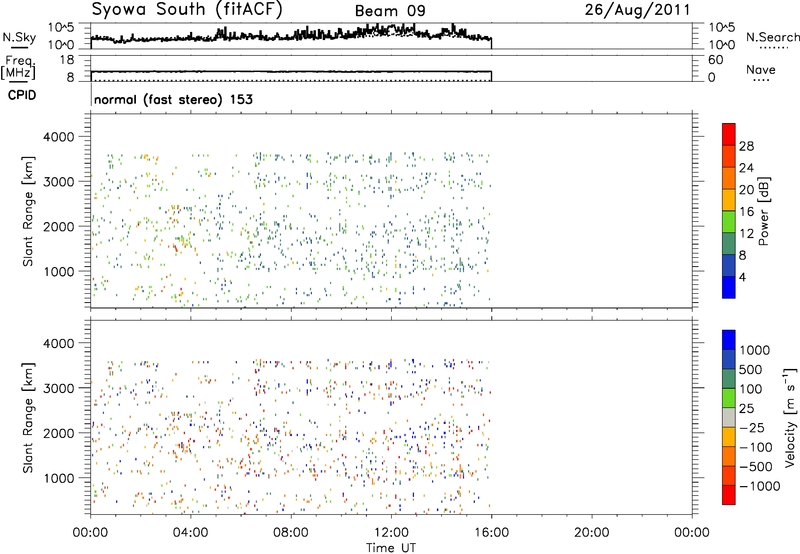Screen dimensions: 800x554
Task: Click the "Slant Range [km]" label of velocity panel
Action: (x=28, y=418)
